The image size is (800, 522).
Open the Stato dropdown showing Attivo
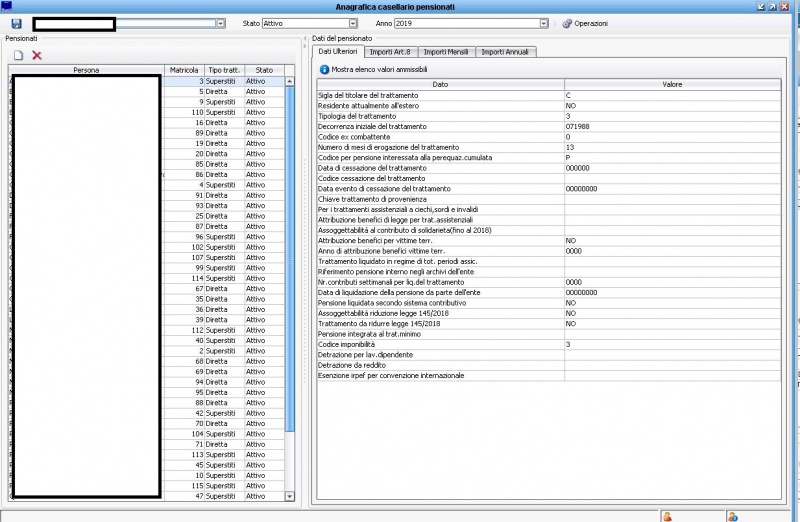(353, 23)
